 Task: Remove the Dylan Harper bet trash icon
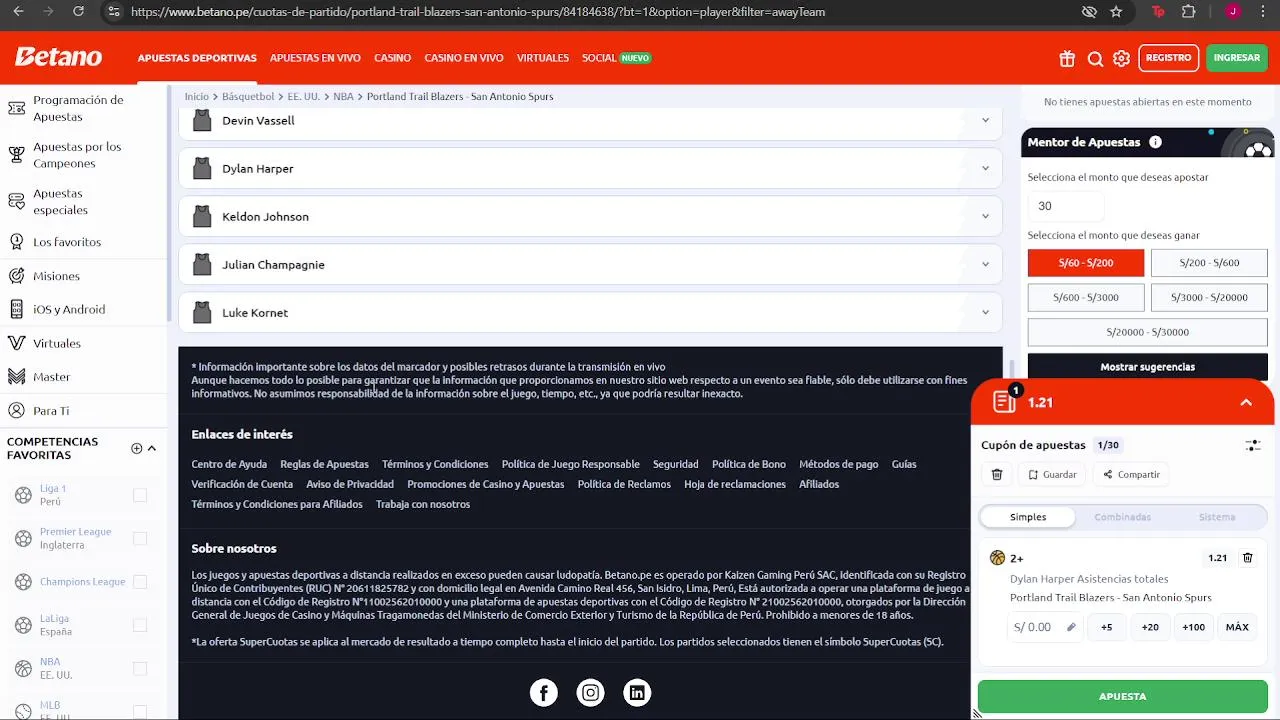coord(1247,558)
